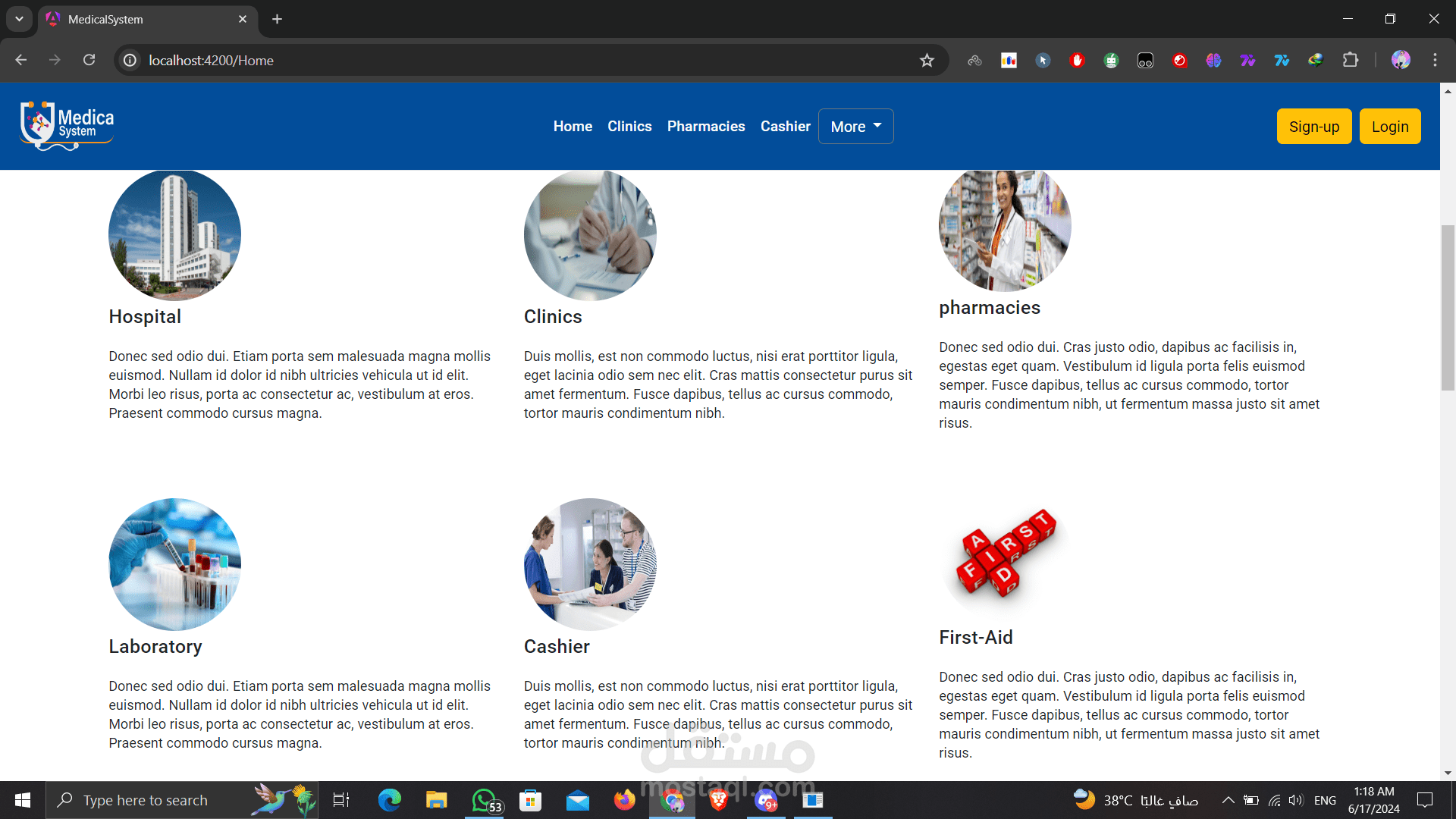Open the Chrome profile avatar
This screenshot has width=1456, height=819.
point(1401,60)
